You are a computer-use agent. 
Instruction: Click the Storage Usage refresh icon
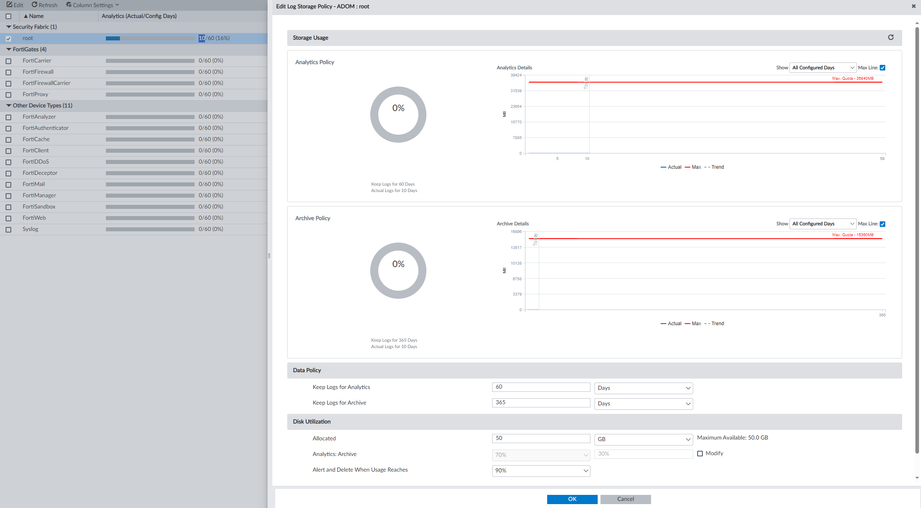point(891,38)
